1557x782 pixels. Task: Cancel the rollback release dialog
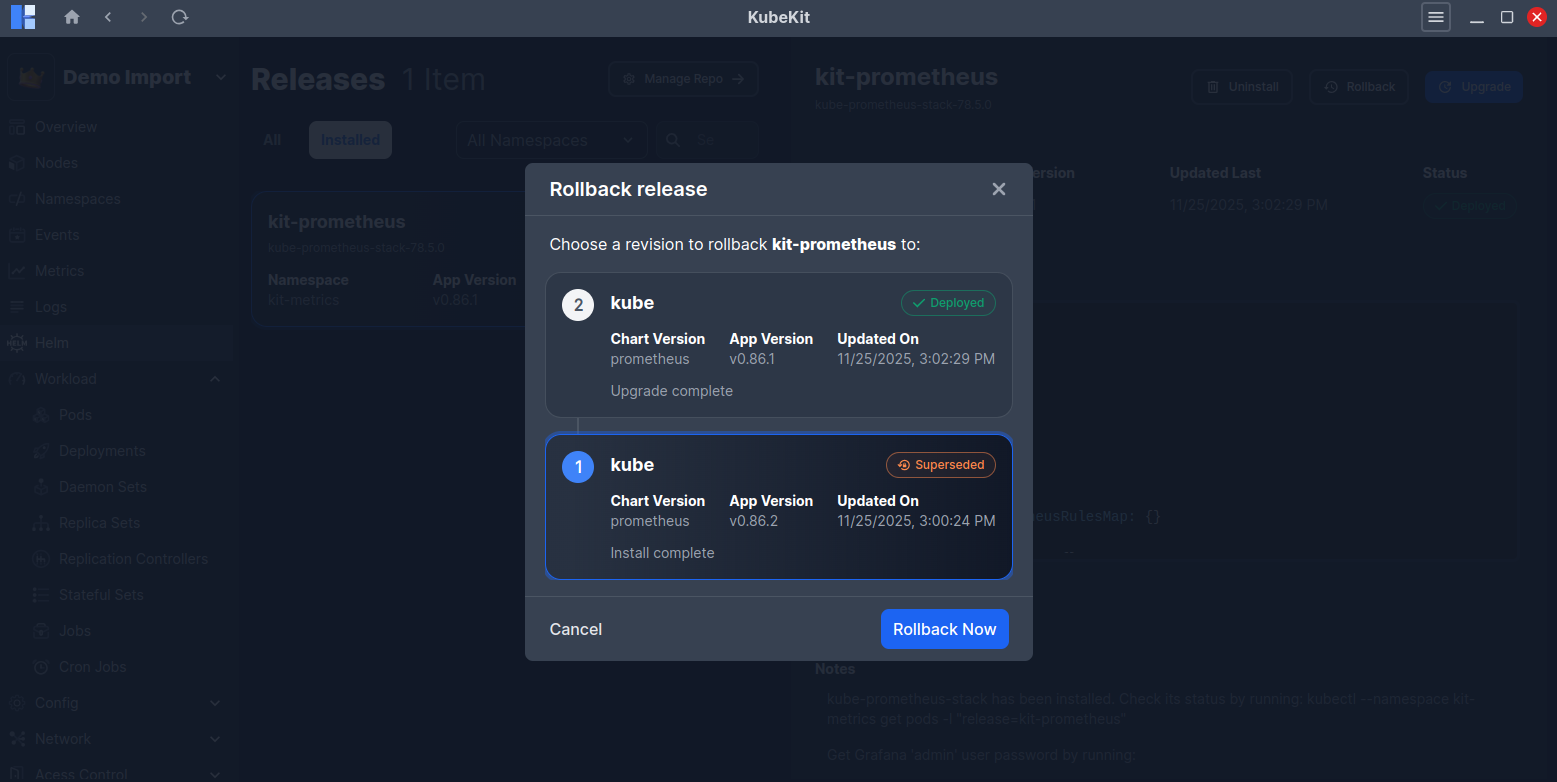[x=575, y=629]
